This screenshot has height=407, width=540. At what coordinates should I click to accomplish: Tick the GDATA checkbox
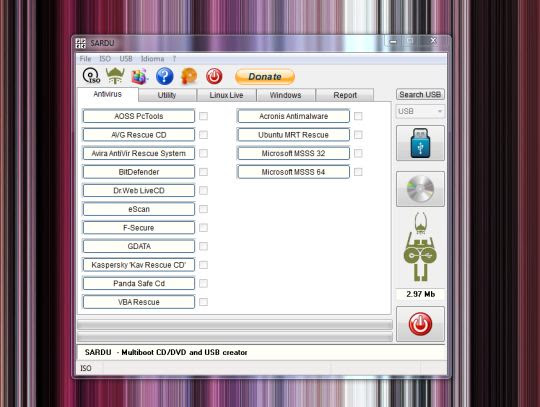coord(204,246)
